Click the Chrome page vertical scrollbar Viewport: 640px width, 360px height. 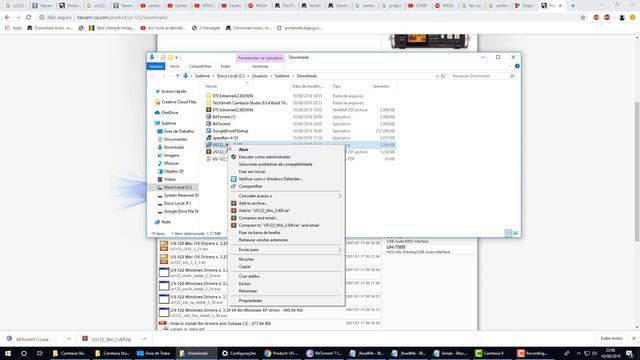point(637,171)
